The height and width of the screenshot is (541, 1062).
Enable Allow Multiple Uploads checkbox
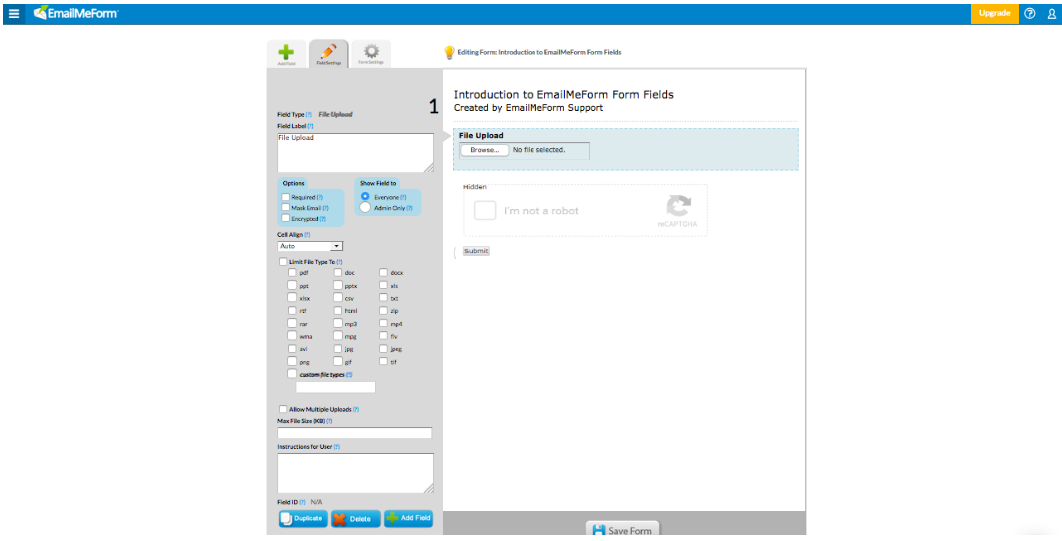pyautogui.click(x=283, y=409)
